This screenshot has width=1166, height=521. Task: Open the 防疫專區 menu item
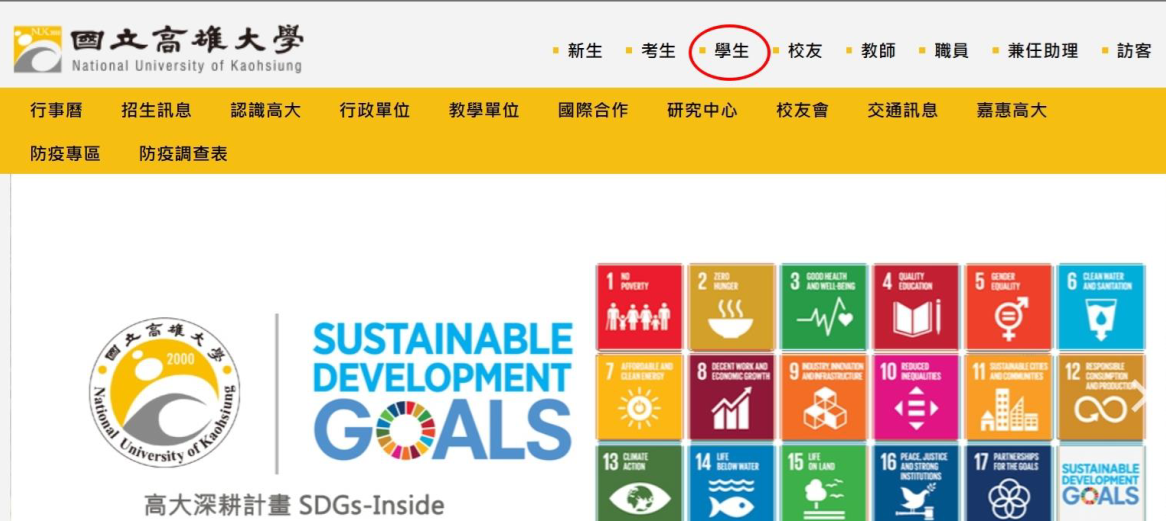[x=65, y=153]
